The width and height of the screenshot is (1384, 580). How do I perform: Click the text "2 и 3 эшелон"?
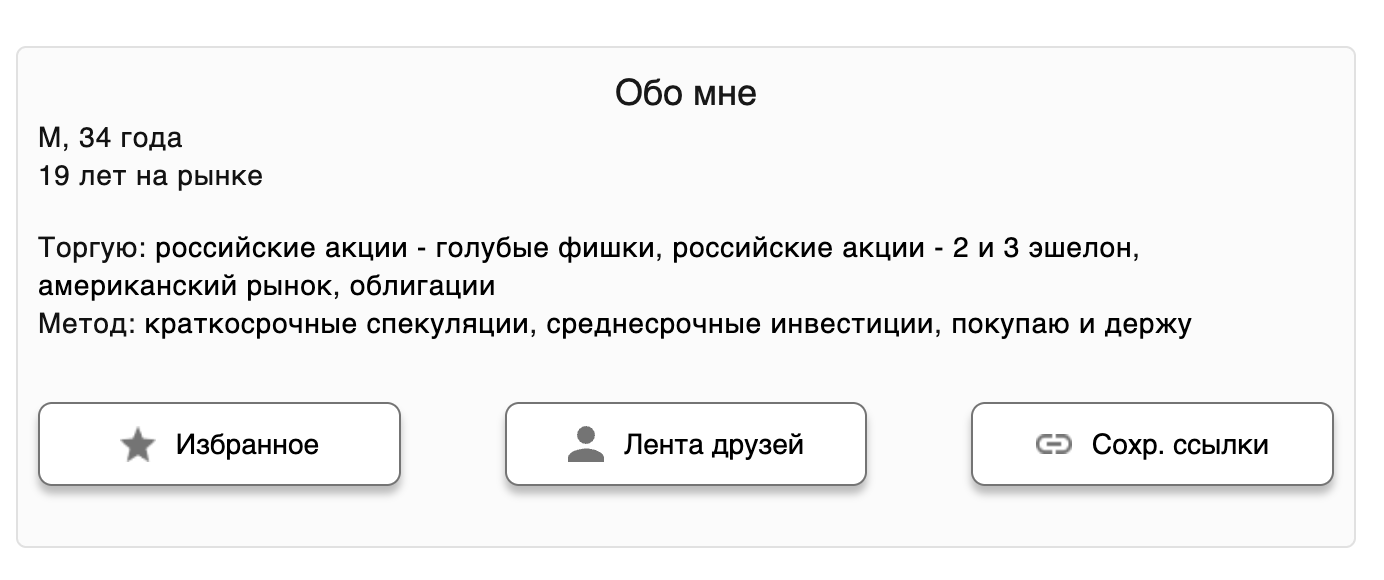[x=1046, y=247]
